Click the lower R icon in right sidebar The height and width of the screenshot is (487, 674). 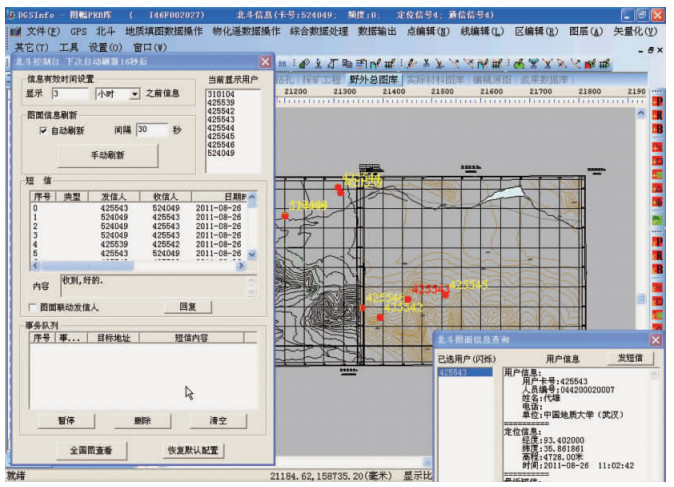coord(658,256)
